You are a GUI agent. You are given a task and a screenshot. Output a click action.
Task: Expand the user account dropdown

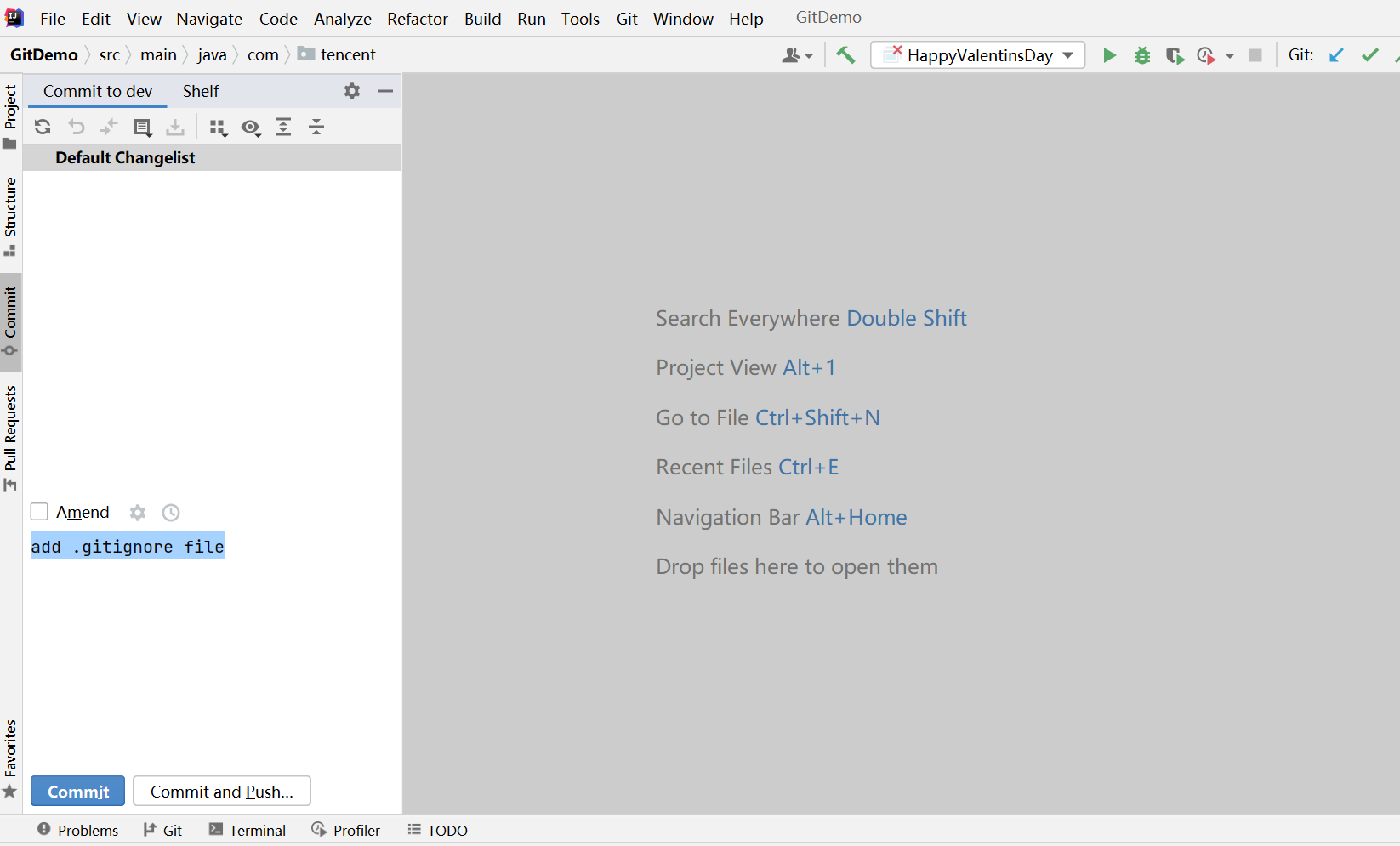(797, 55)
